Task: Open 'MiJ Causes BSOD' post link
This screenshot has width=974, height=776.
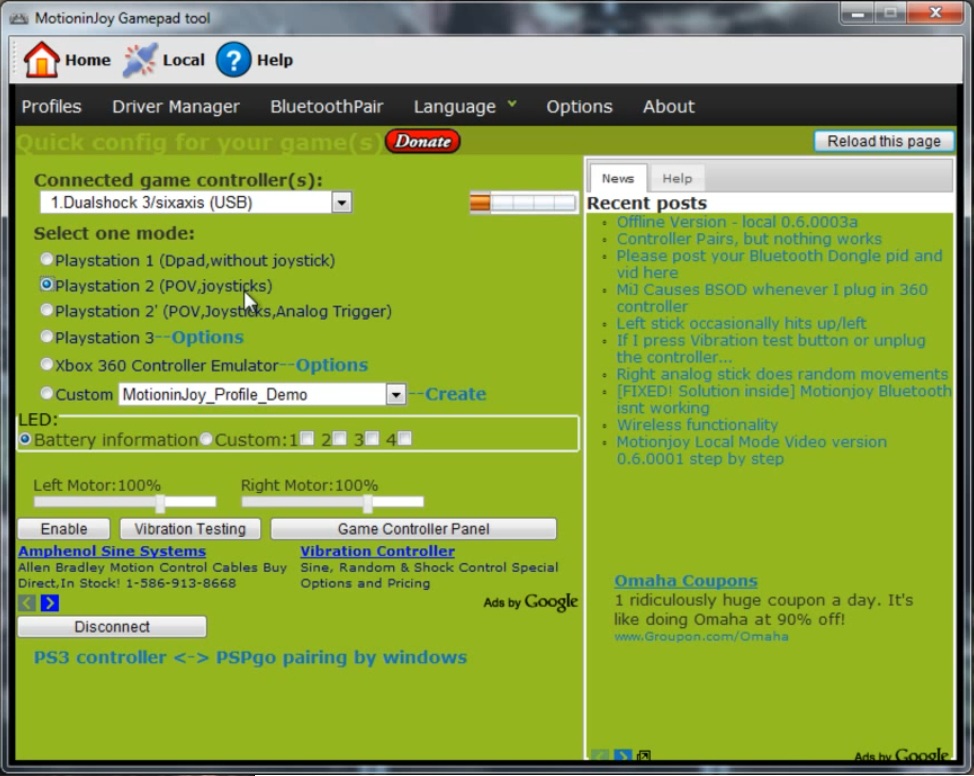Action: click(x=771, y=298)
